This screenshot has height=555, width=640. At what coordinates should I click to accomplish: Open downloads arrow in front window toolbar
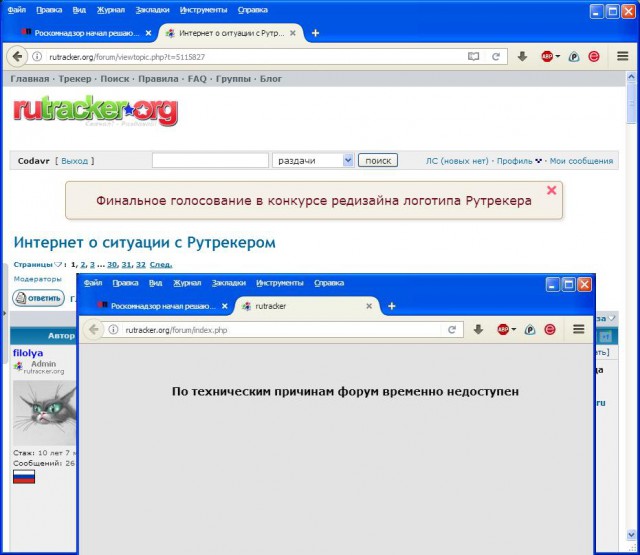click(478, 329)
